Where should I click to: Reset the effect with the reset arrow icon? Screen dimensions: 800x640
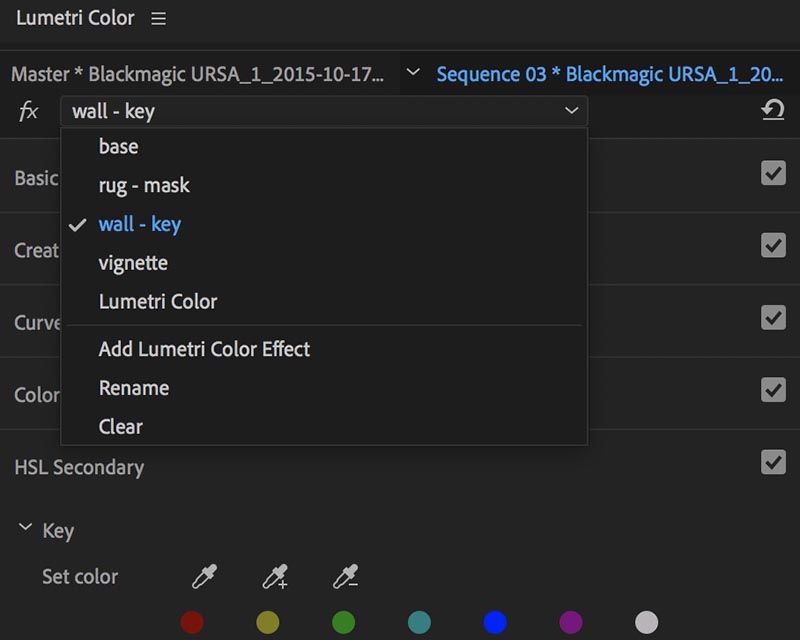[x=772, y=110]
